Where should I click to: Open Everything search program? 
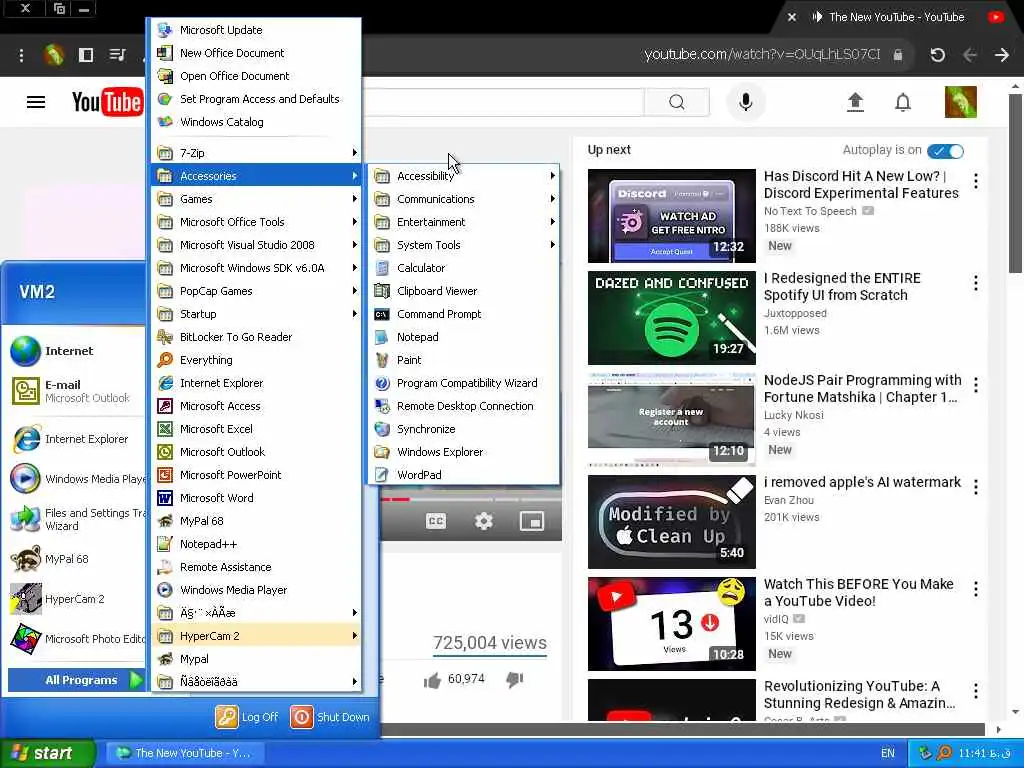tap(256, 360)
